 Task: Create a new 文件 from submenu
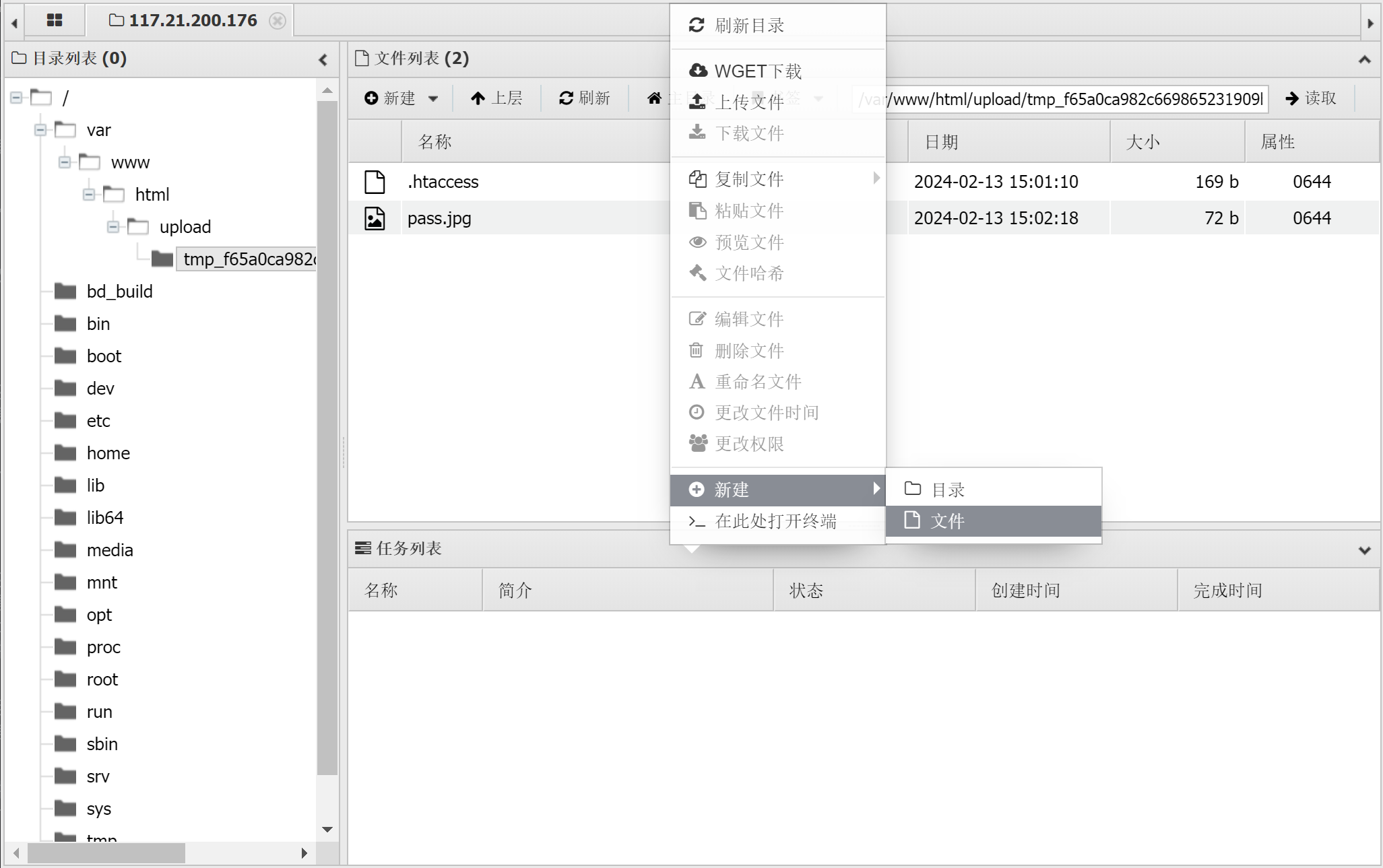click(994, 521)
